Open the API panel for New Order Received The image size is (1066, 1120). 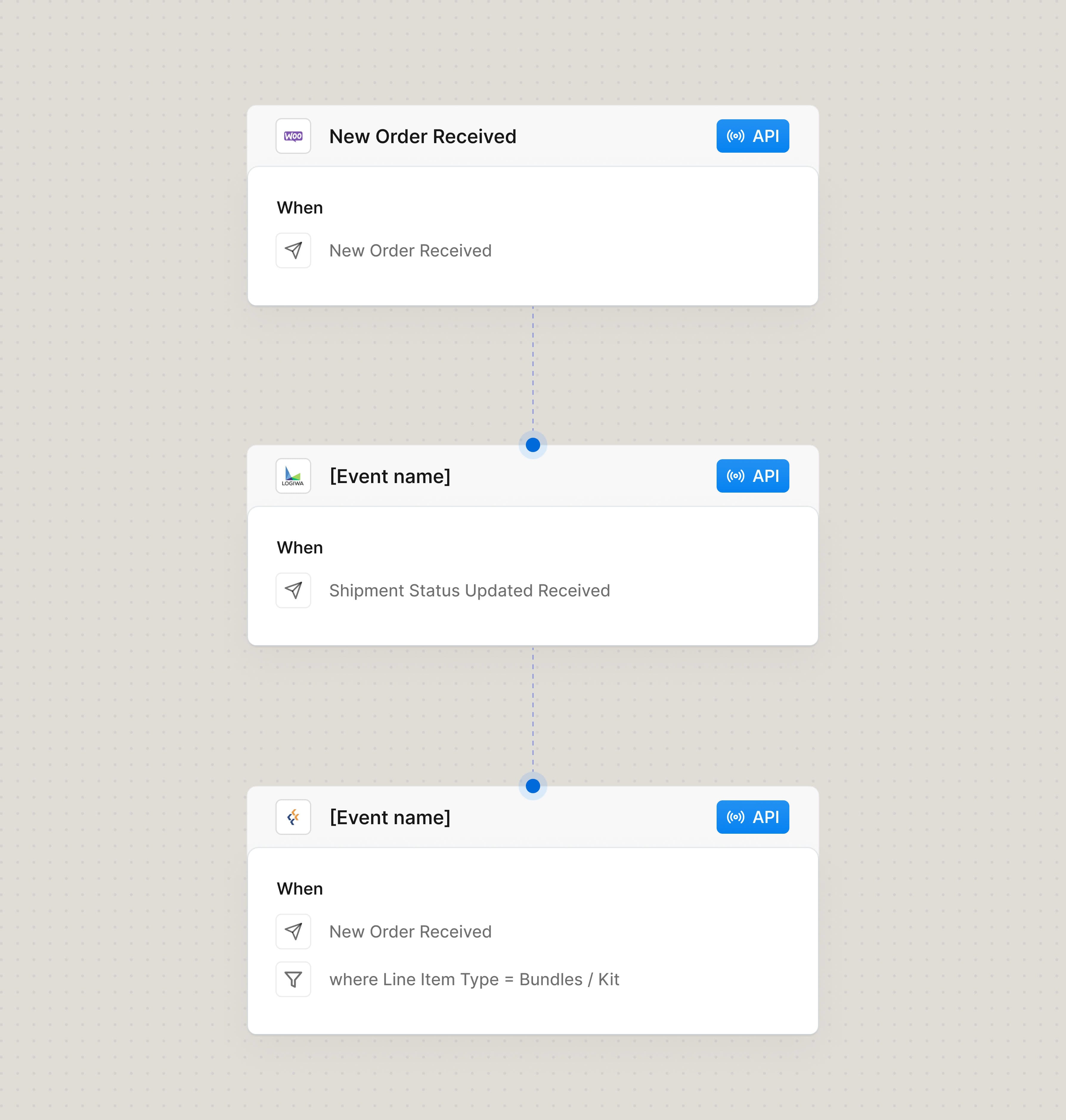(x=752, y=136)
